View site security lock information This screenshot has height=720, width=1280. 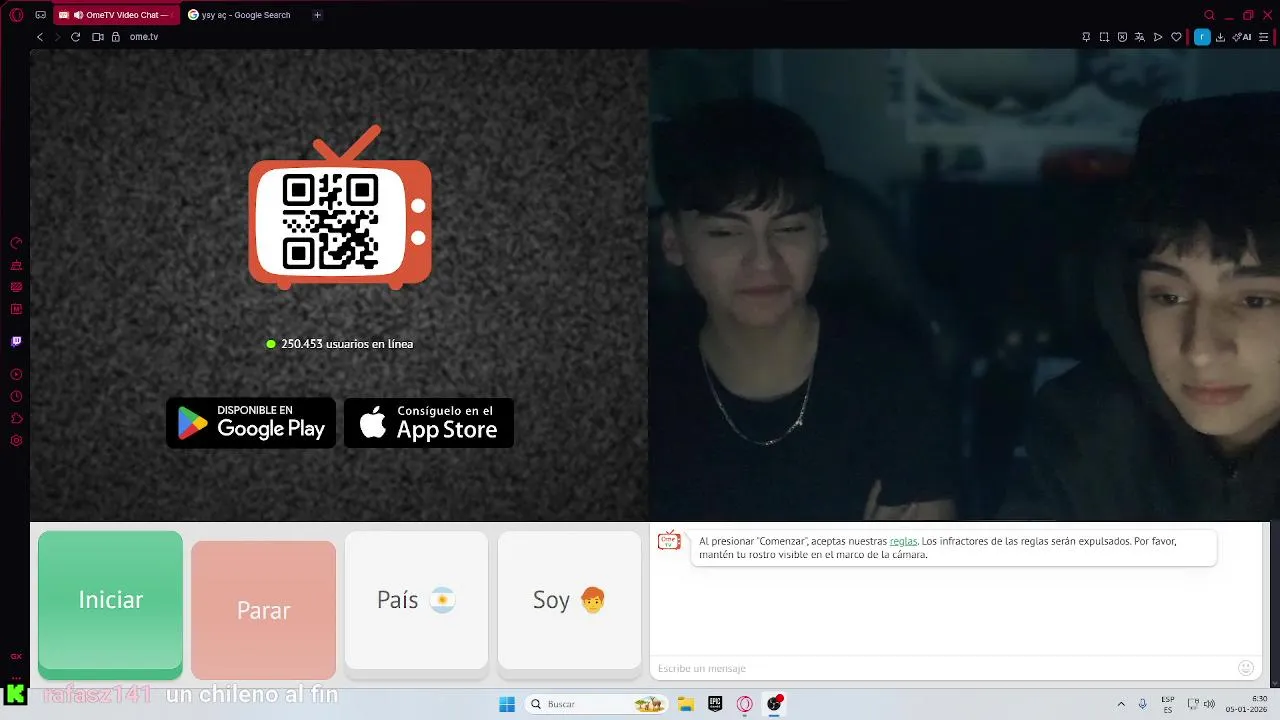(116, 37)
